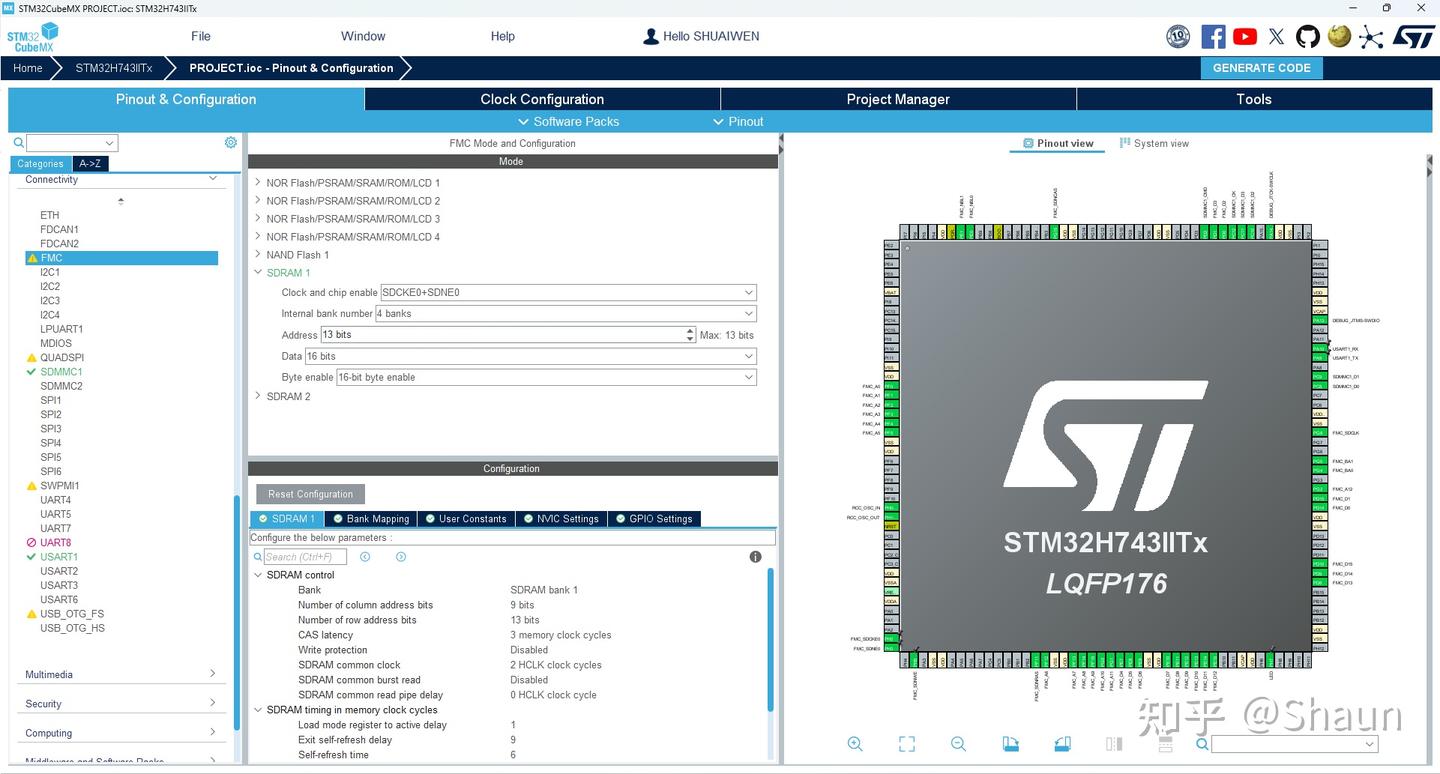Collapse the SDRAM control parameter group
This screenshot has height=774, width=1440.
pos(258,575)
